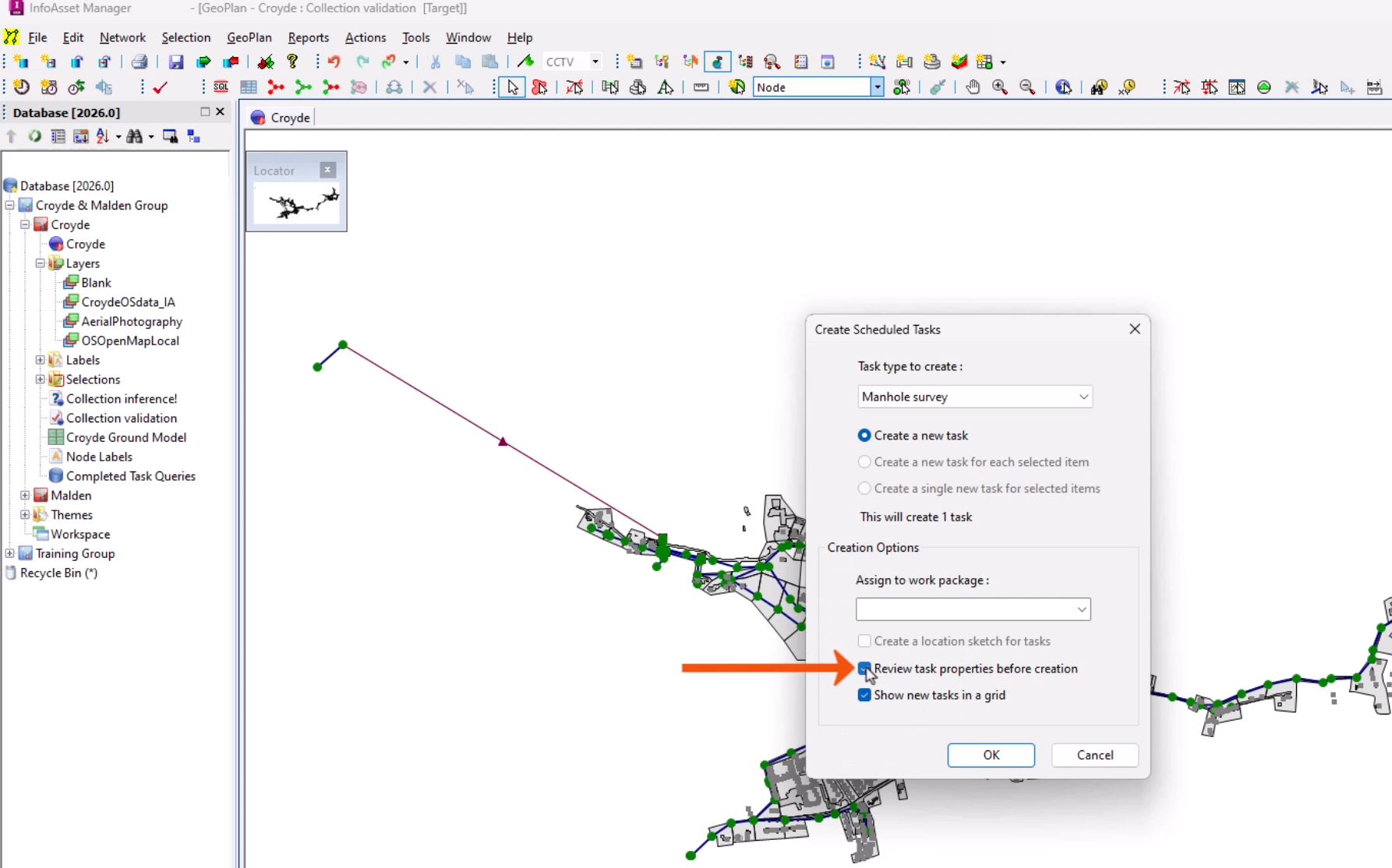The image size is (1392, 868).
Task: Open the CCTV selection combo box
Action: click(x=595, y=62)
